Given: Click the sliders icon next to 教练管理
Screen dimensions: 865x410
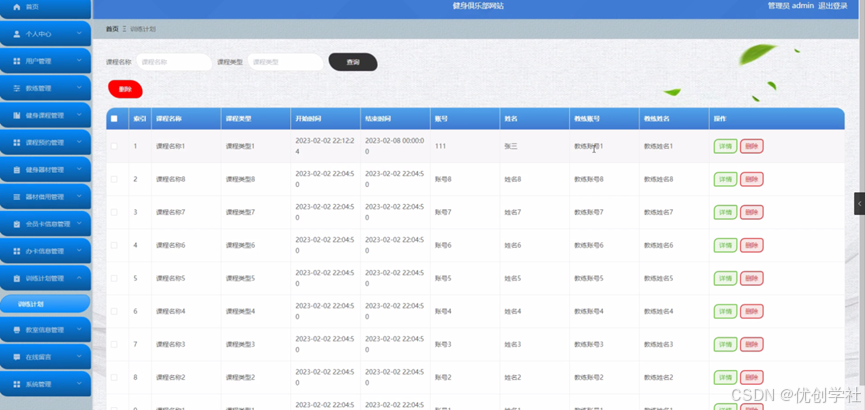Looking at the screenshot, I should (x=16, y=88).
